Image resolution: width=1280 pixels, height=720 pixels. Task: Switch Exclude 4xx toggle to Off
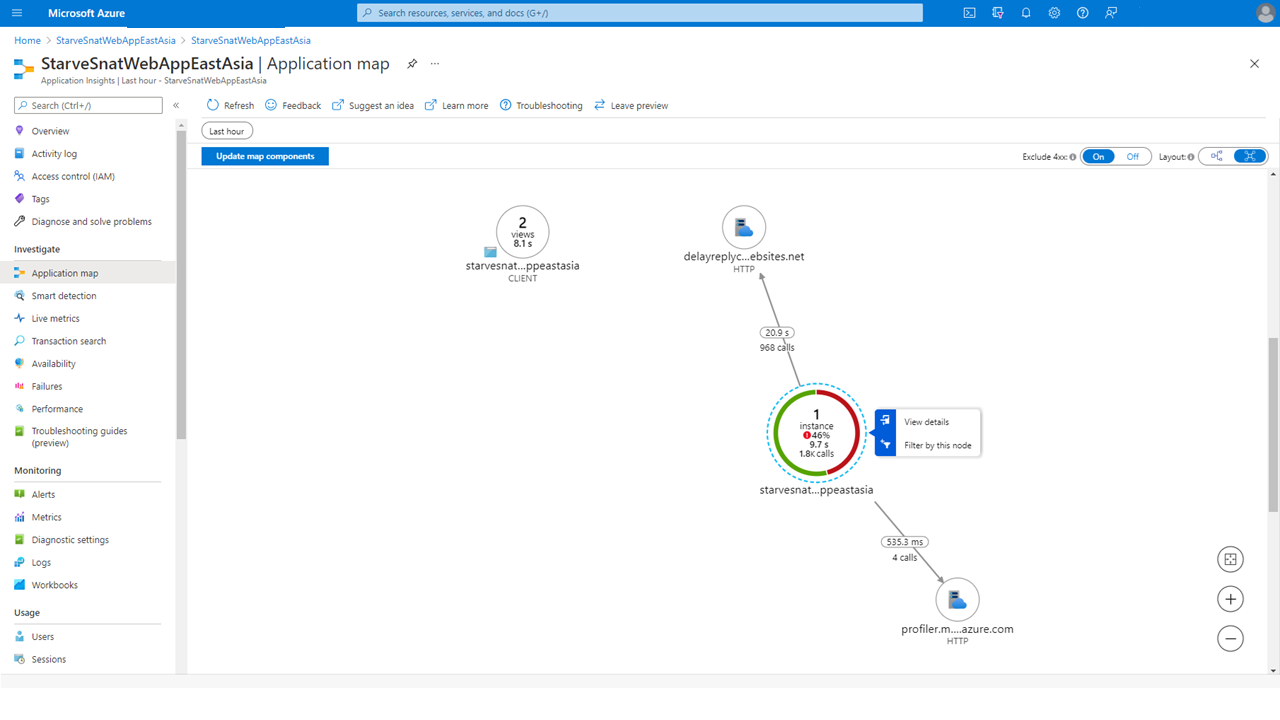click(1132, 157)
